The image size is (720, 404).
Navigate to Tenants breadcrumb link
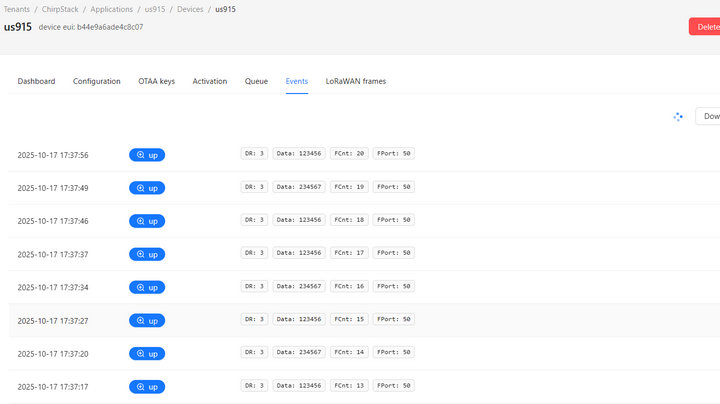click(x=17, y=9)
